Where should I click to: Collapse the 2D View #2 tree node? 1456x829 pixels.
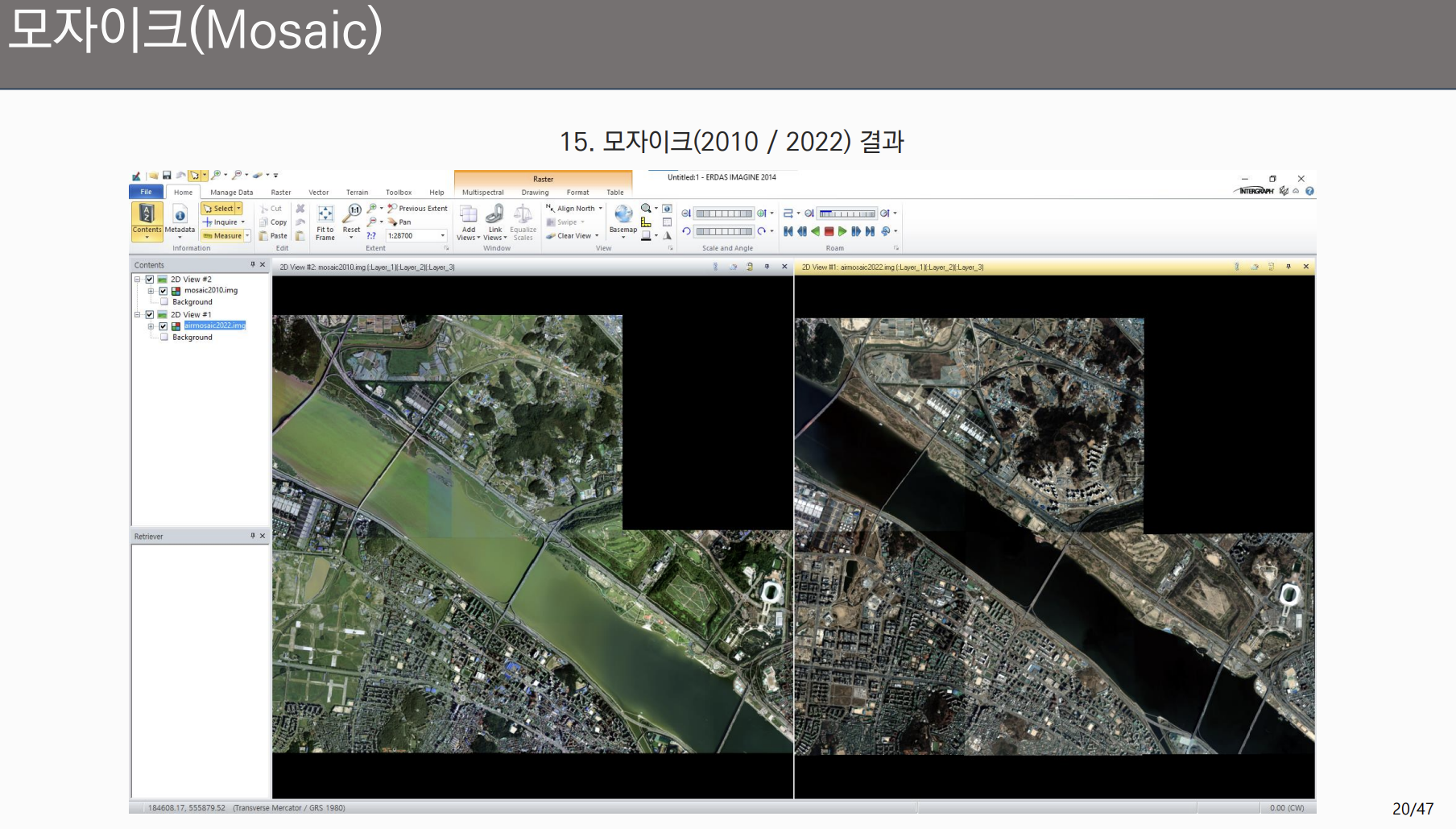coord(138,280)
